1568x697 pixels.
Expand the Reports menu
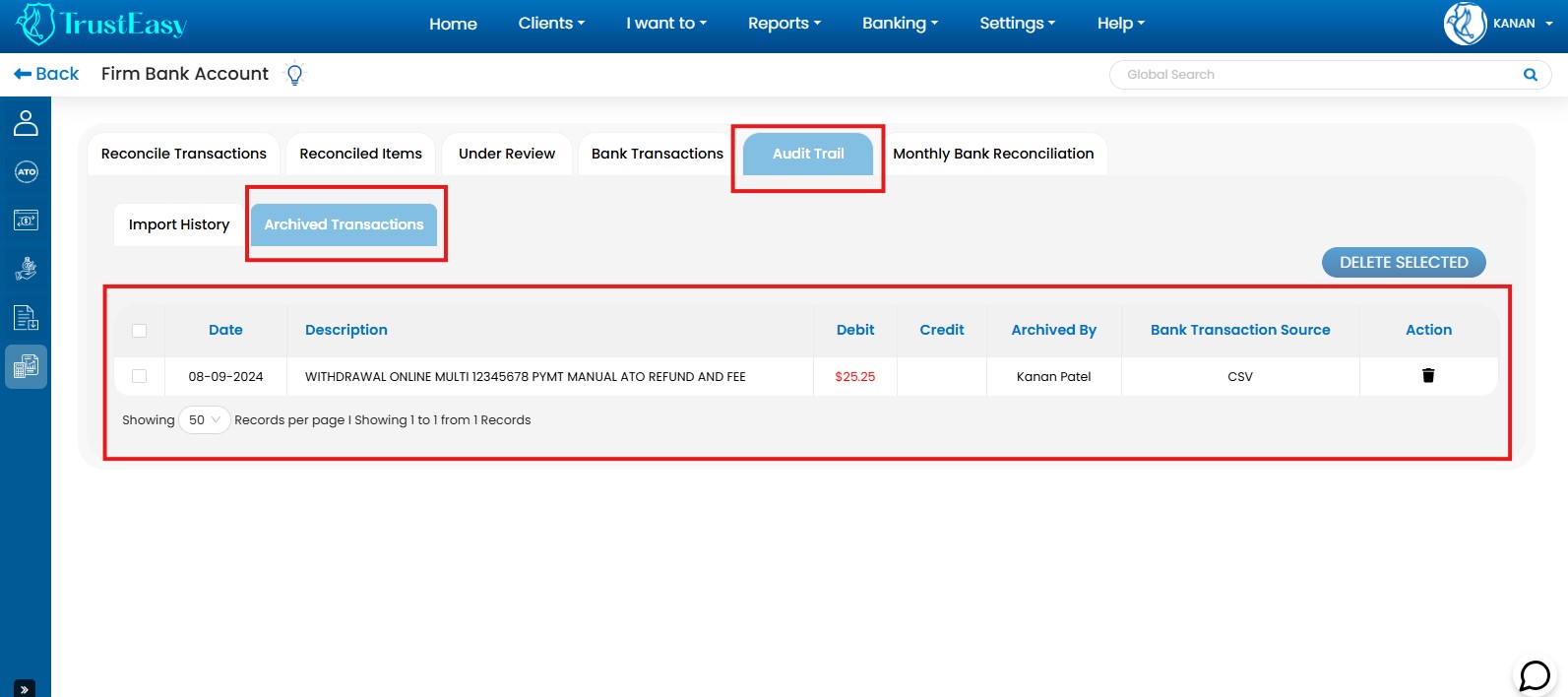(x=784, y=24)
